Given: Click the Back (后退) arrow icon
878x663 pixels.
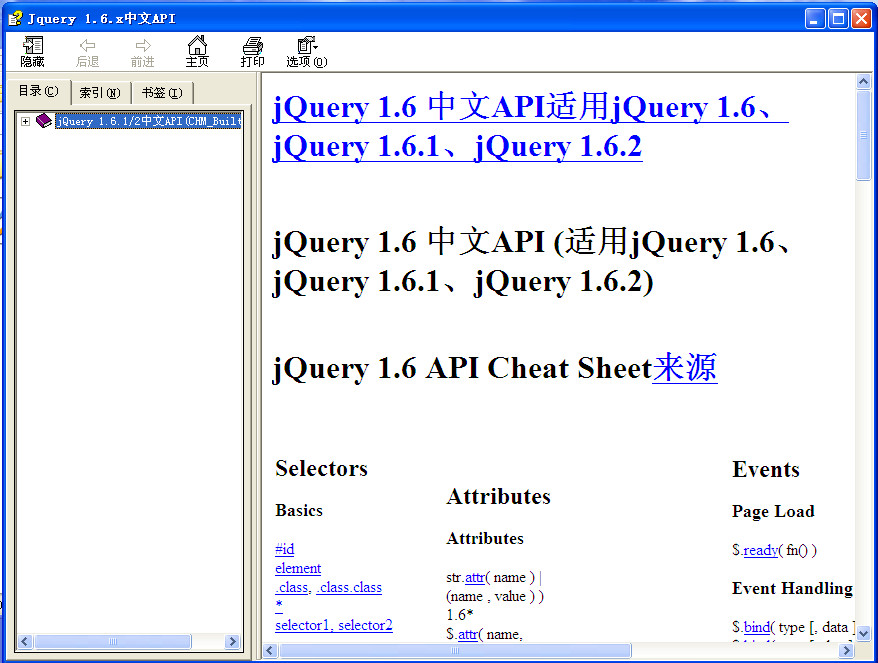Looking at the screenshot, I should coord(87,45).
